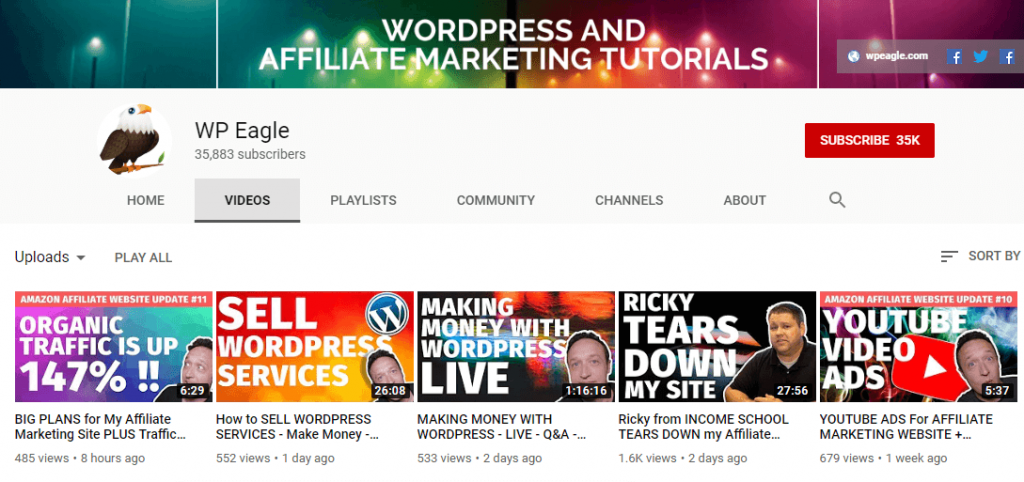This screenshot has width=1024, height=482.
Task: Click the title BIG PLANS for My Affiliate
Action: (x=101, y=426)
